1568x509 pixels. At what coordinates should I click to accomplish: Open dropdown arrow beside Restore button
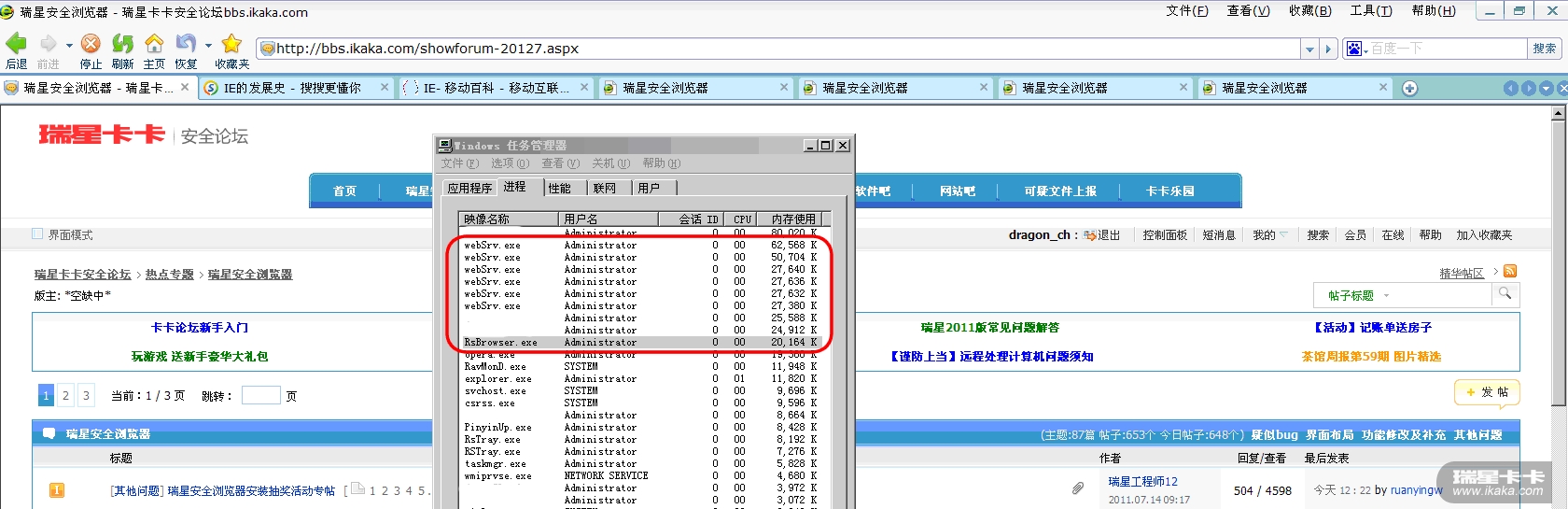click(x=208, y=45)
